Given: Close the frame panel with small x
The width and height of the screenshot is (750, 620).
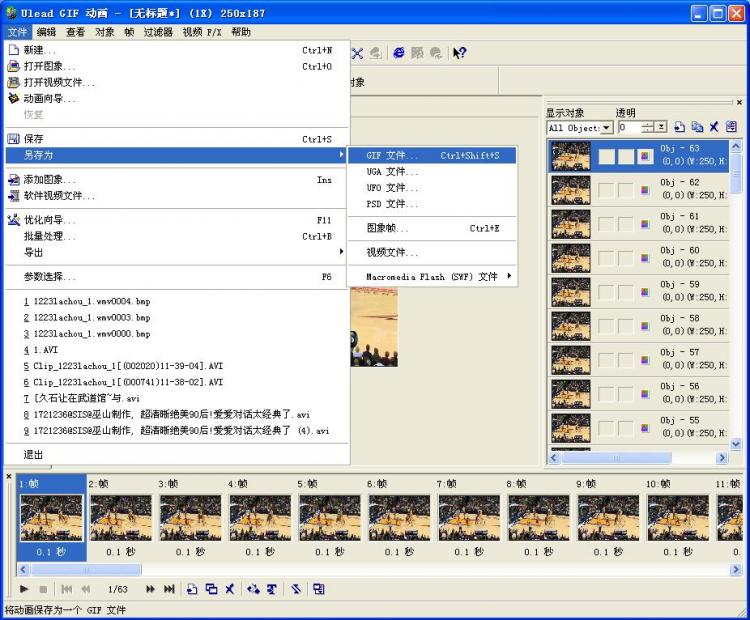Looking at the screenshot, I should pos(9,476).
